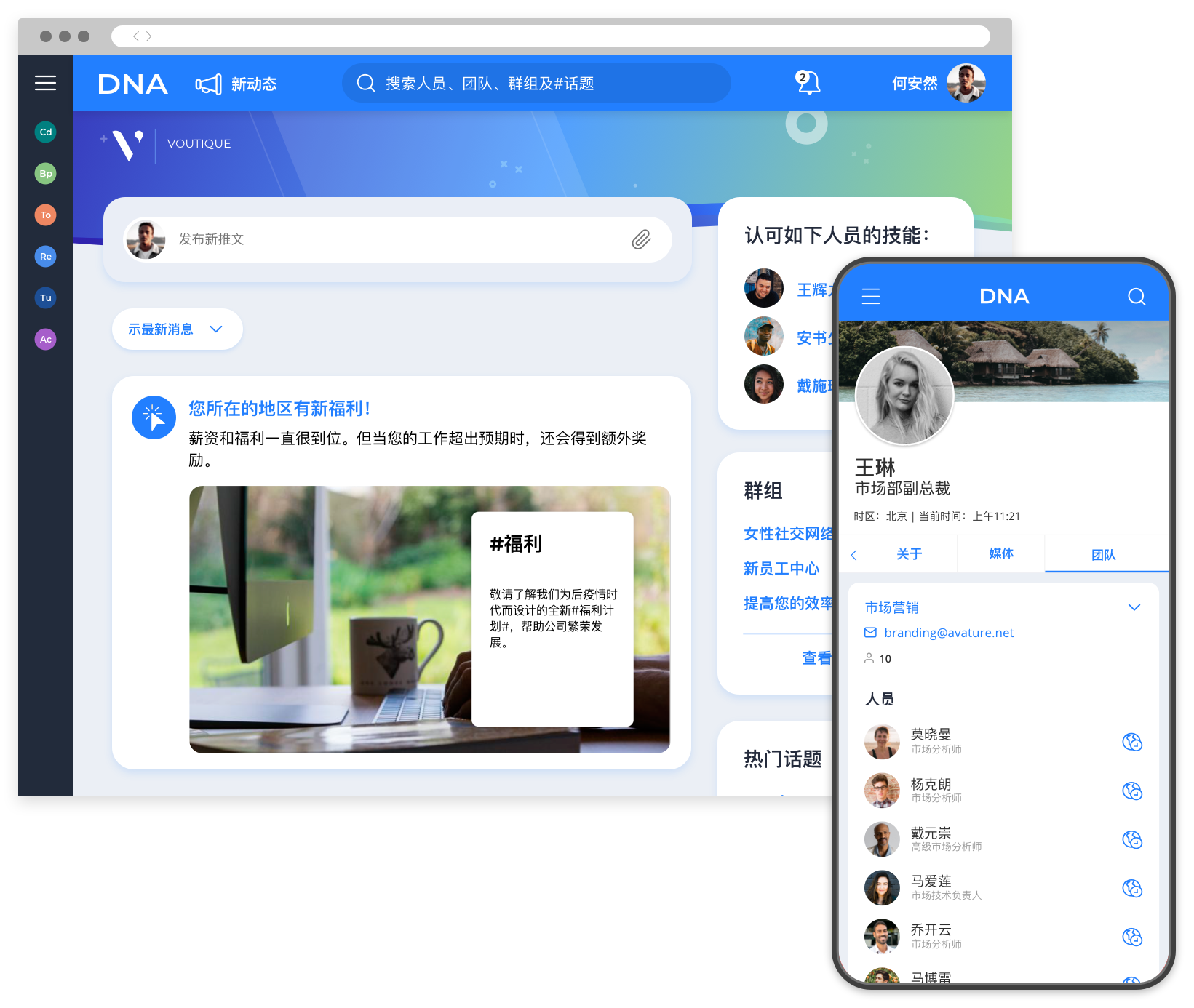Select the Cd sidebar avatar icon
Screen dimensions: 1194x1008
tap(45, 132)
